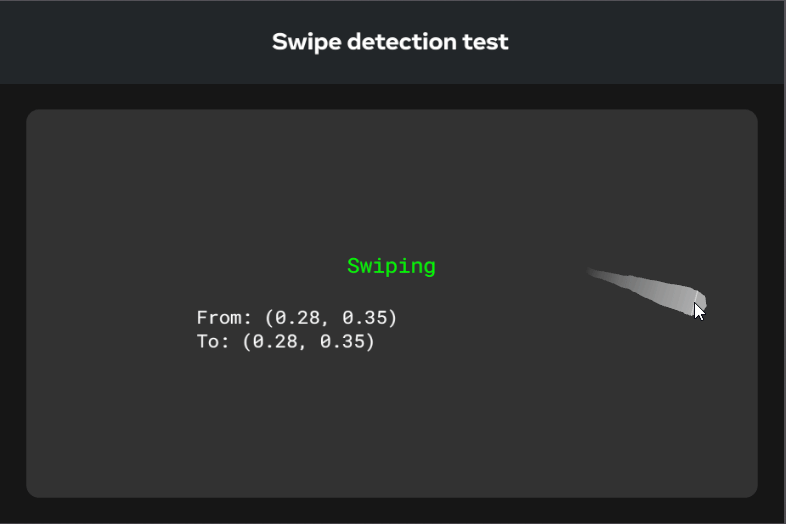Click the green "Swiping" status text
Screen dimensions: 786x524
point(391,266)
